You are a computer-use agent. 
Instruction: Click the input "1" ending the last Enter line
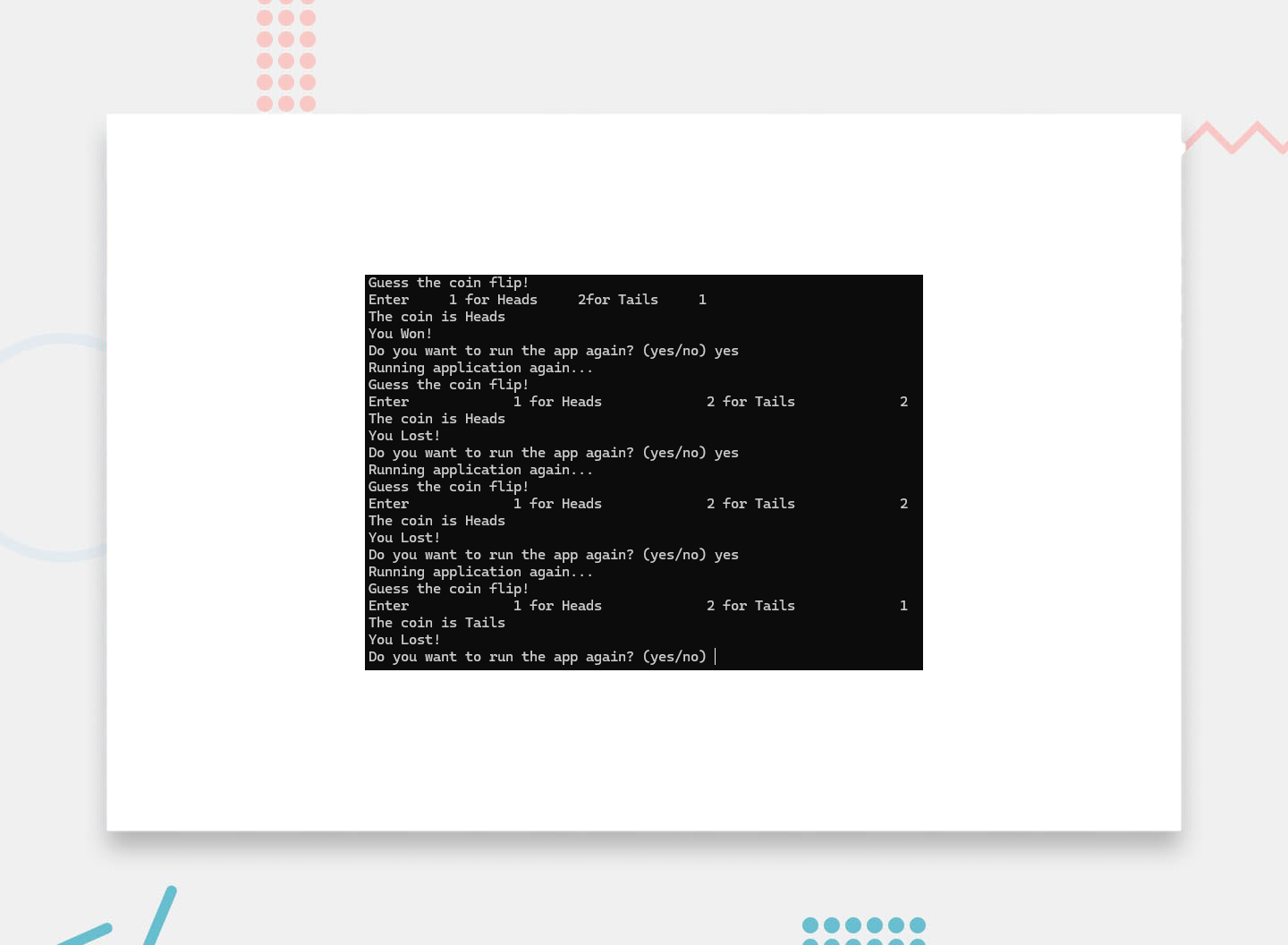coord(903,606)
